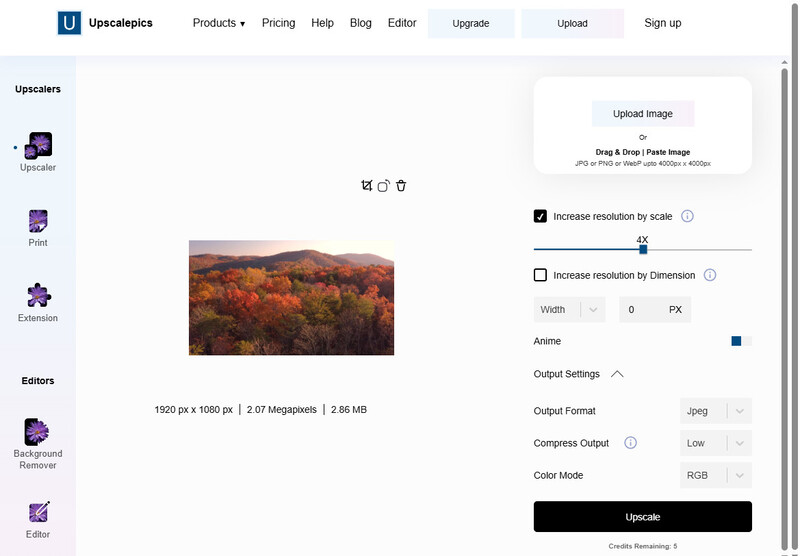The height and width of the screenshot is (556, 800).
Task: Uncheck Increase resolution by scale checkbox
Action: point(540,216)
